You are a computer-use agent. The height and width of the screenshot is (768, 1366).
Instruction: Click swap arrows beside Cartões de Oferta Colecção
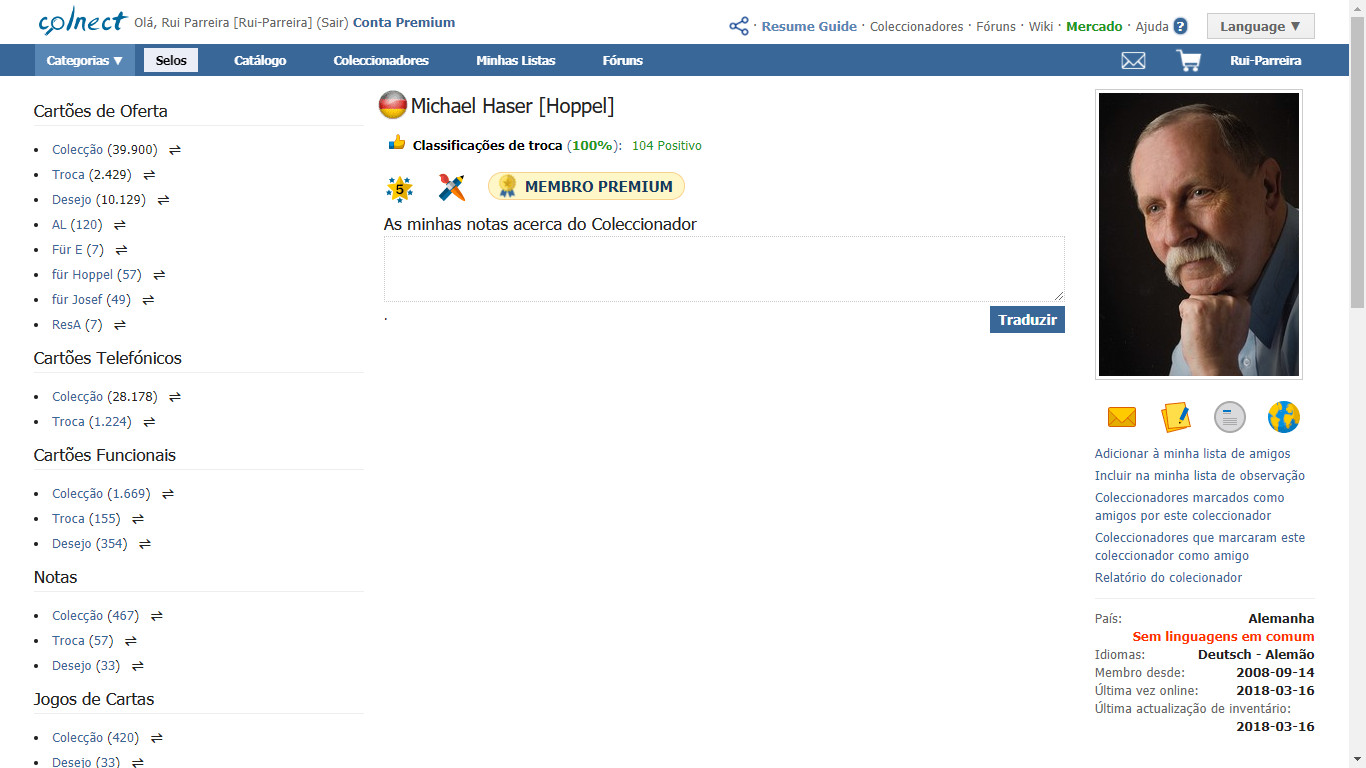[175, 150]
